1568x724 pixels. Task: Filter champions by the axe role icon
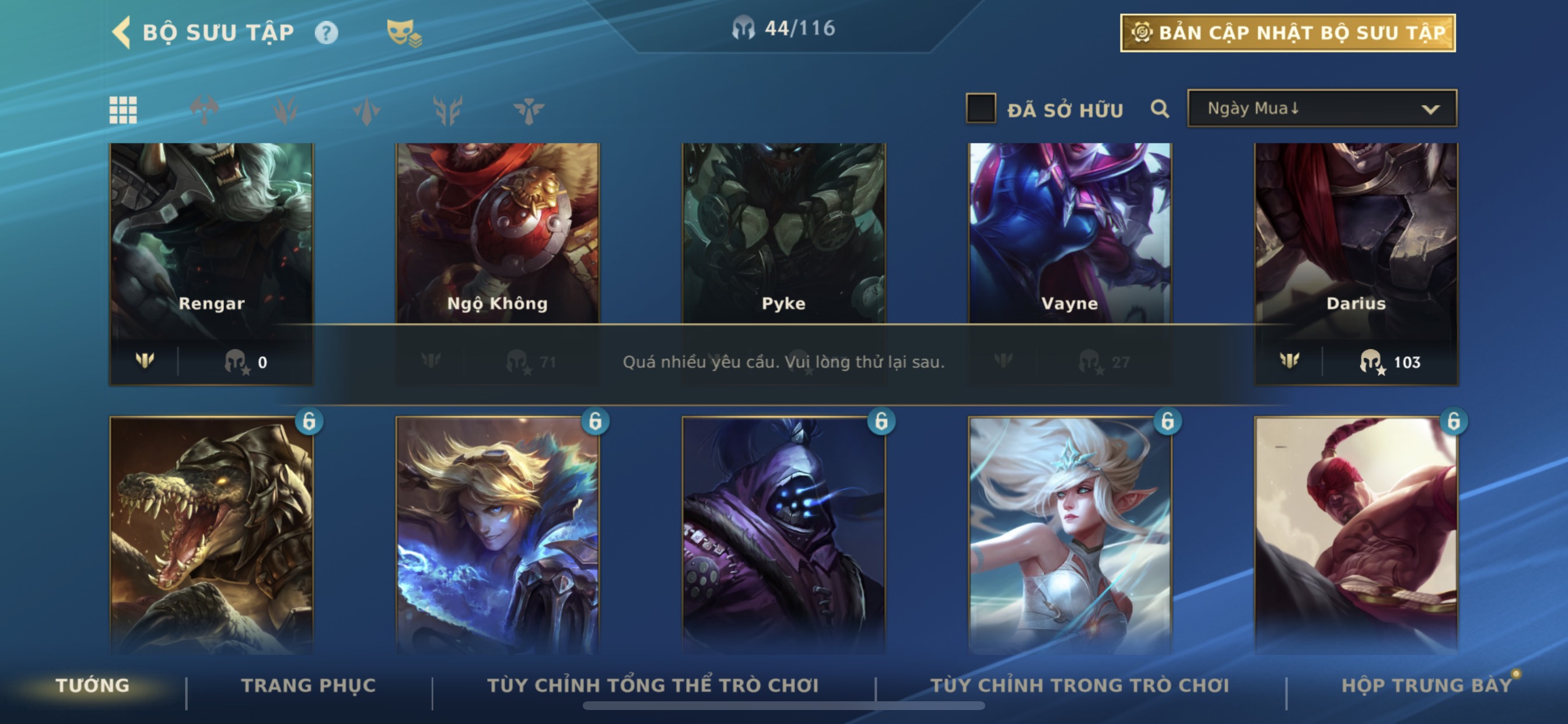pos(205,110)
